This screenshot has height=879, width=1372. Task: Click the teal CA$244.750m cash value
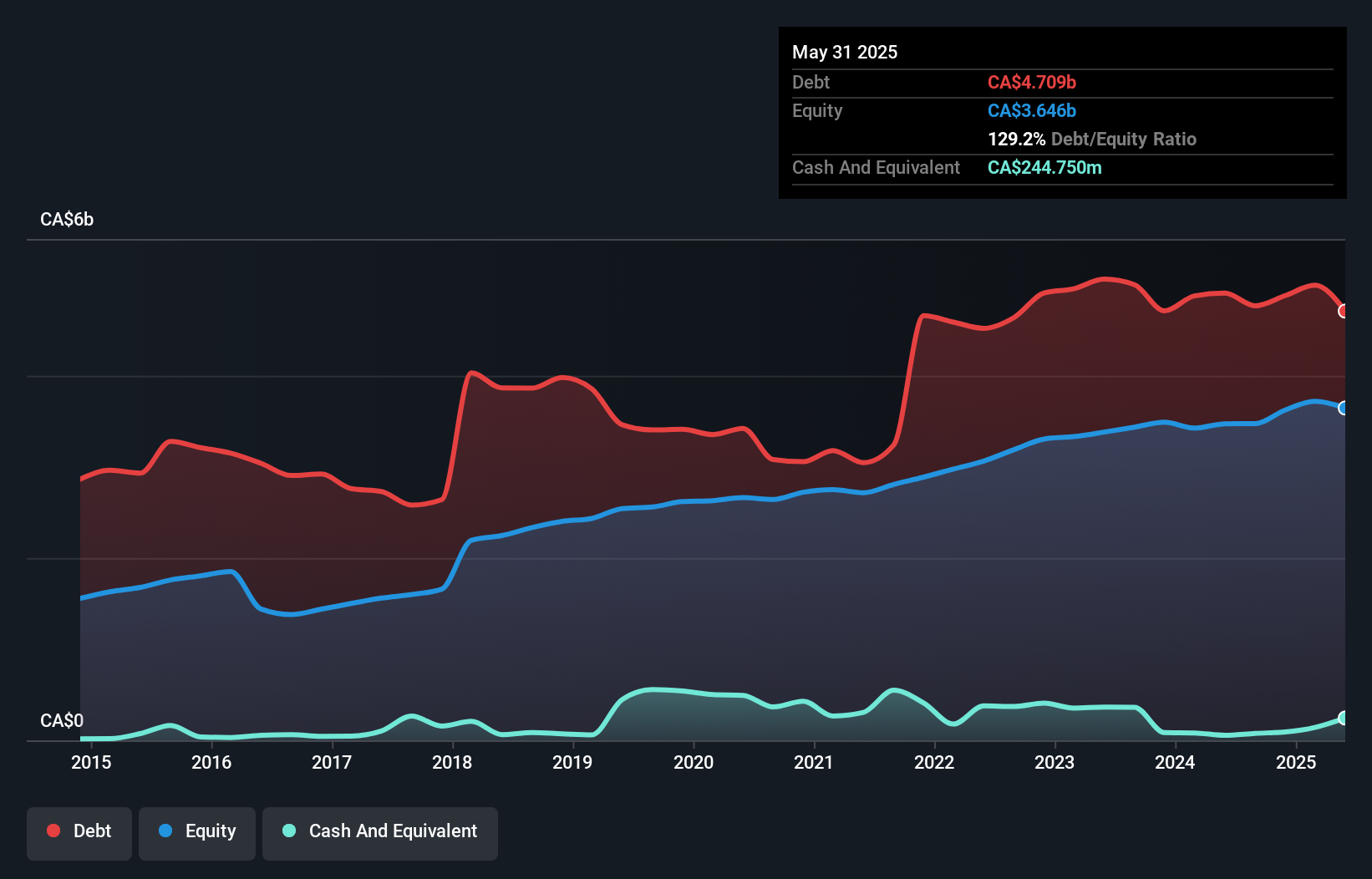1044,167
